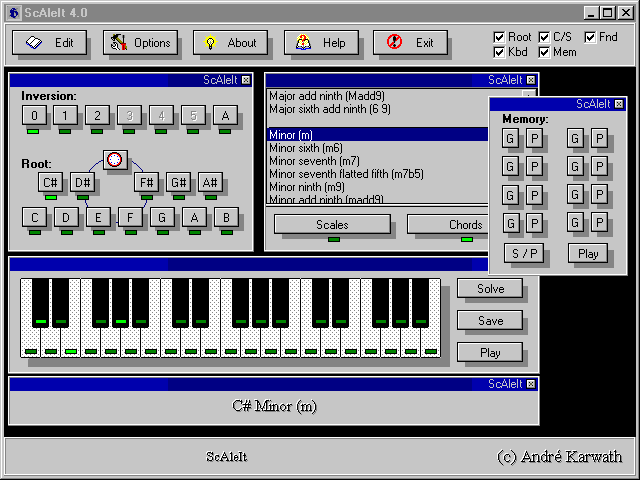The image size is (640, 480).
Task: Toggle the Kbd checkbox
Action: click(x=501, y=52)
